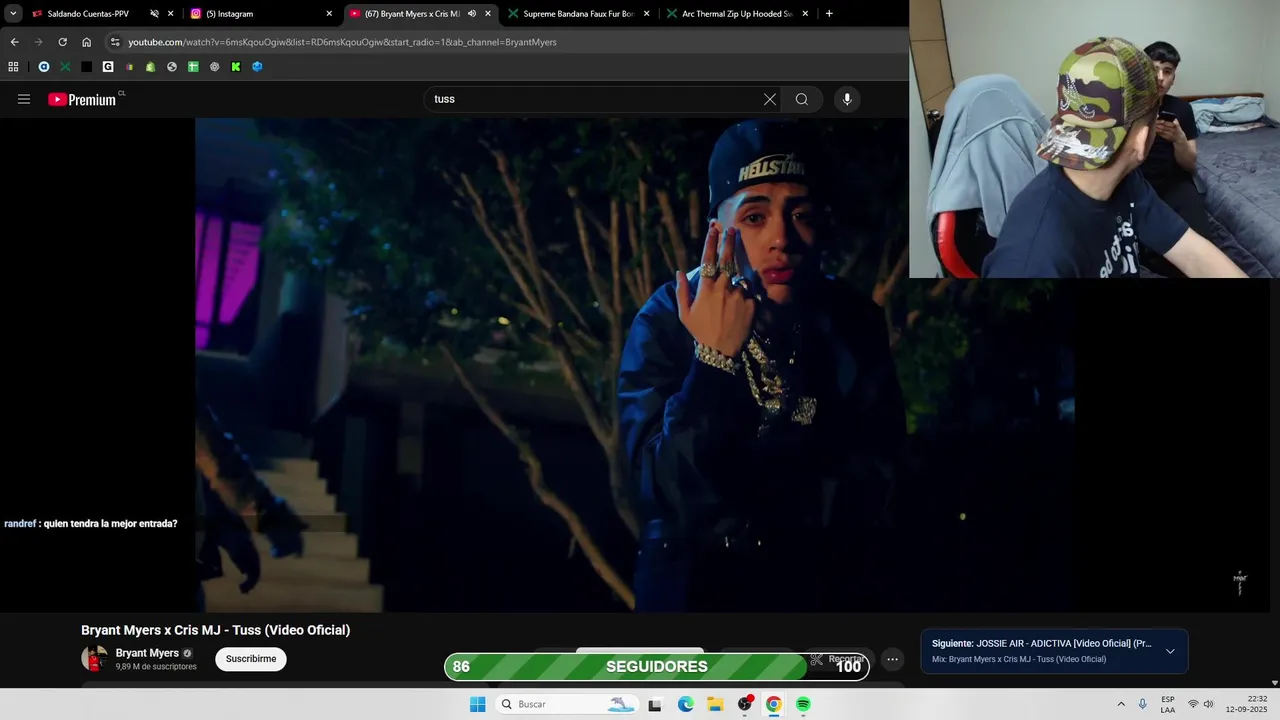This screenshot has height=720, width=1280.
Task: Open a new browser tab
Action: (x=829, y=14)
